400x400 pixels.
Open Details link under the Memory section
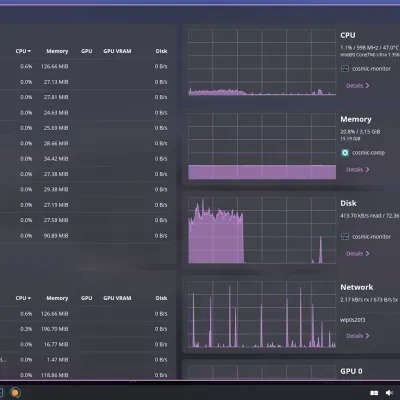coord(357,170)
